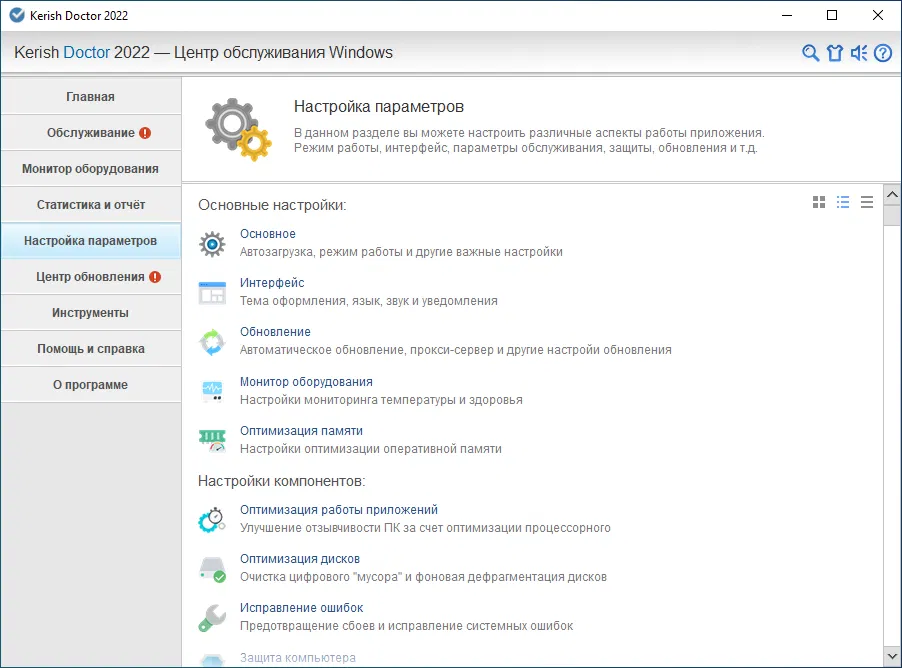The width and height of the screenshot is (902, 668).
Task: Click the large gears header icon
Action: tap(238, 129)
